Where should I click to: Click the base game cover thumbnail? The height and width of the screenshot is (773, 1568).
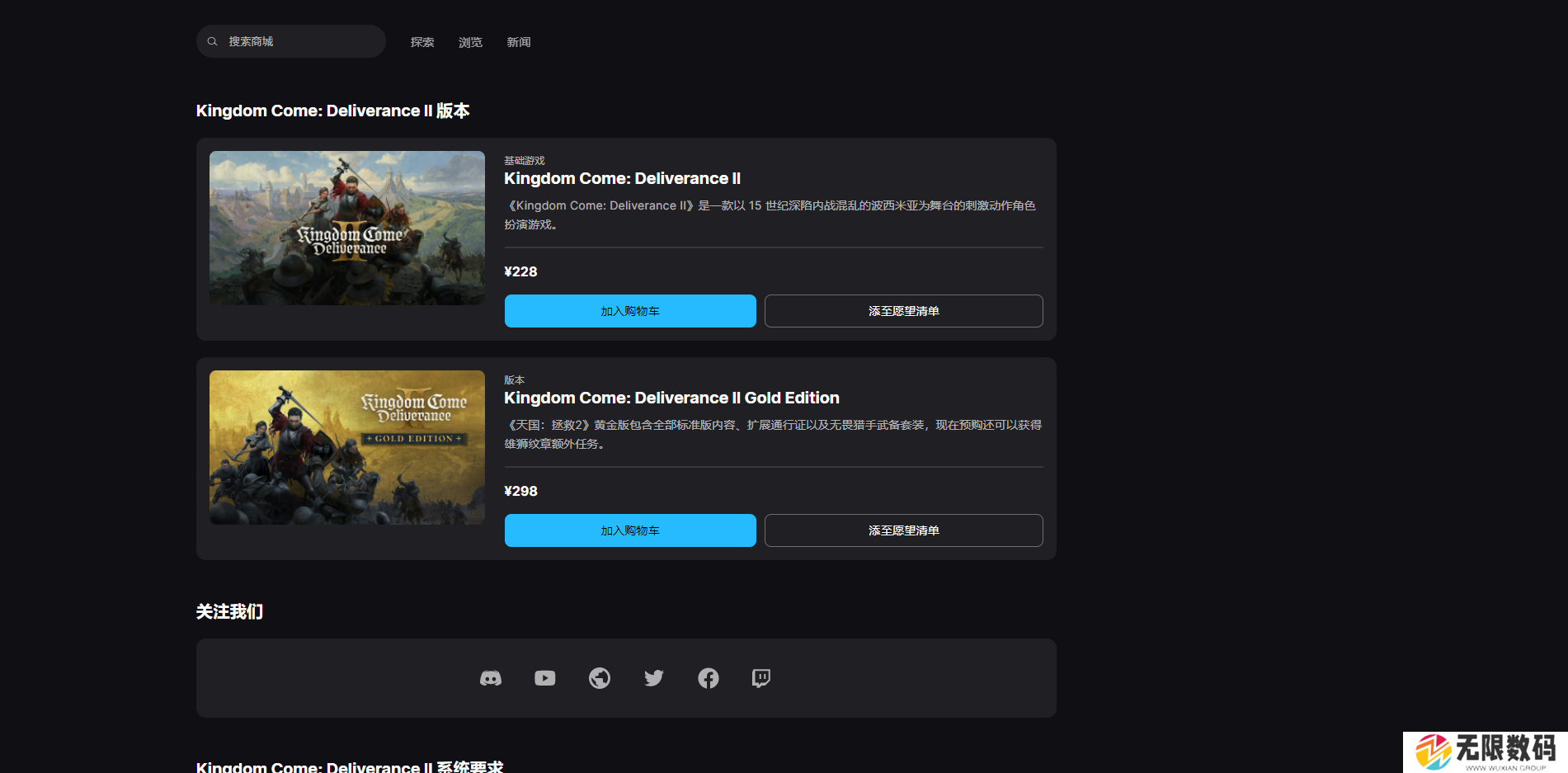tap(347, 228)
